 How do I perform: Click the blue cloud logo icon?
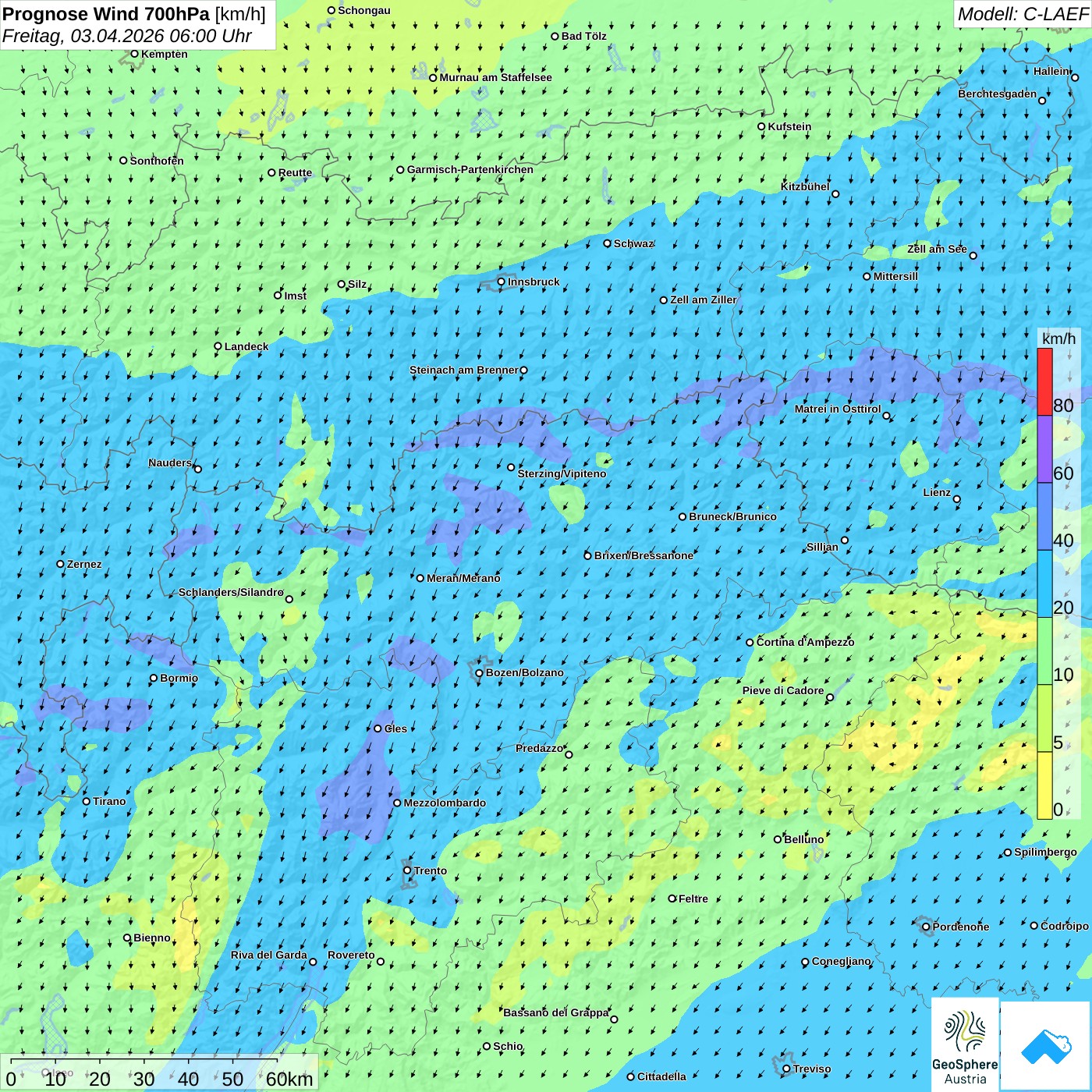(1046, 1046)
